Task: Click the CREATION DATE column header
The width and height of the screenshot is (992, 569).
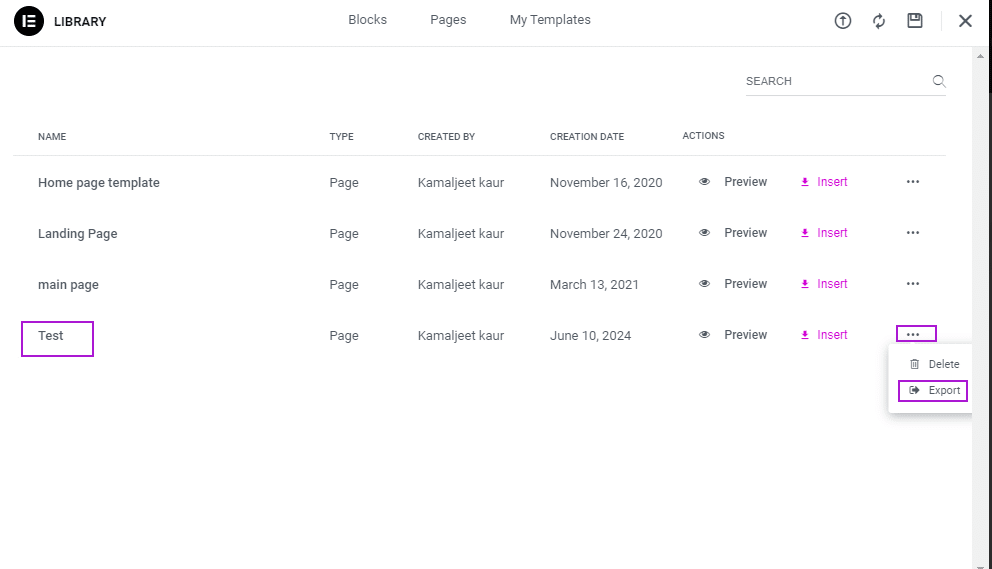Action: pyautogui.click(x=586, y=137)
